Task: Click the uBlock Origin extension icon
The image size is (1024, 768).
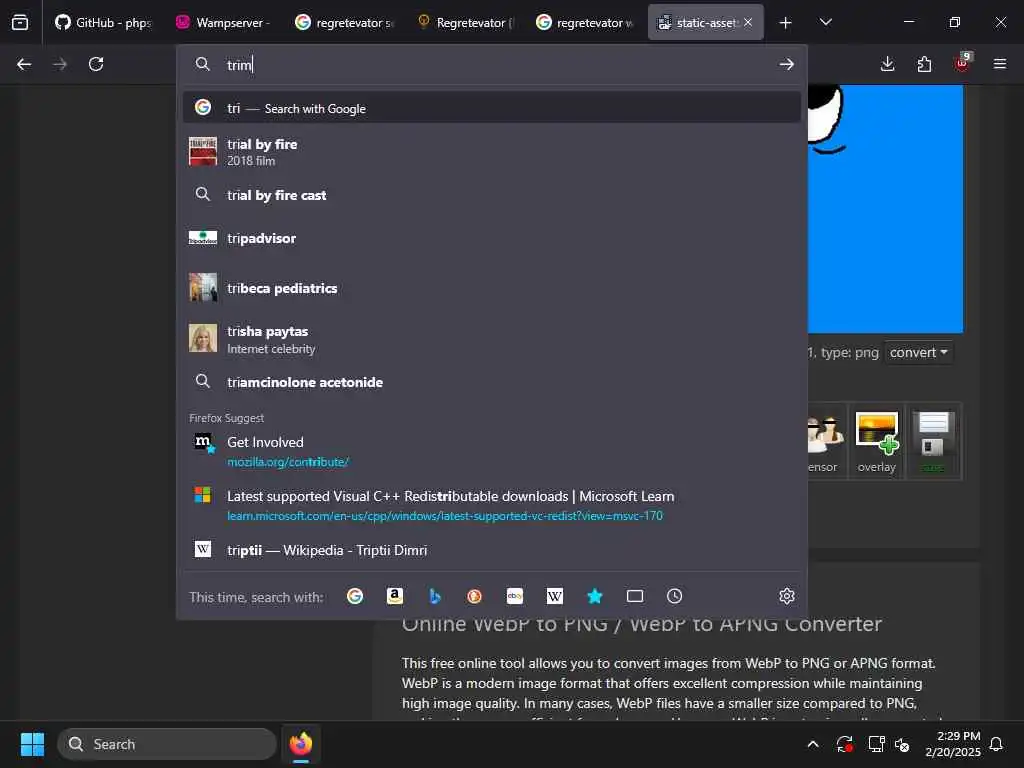Action: pos(962,63)
